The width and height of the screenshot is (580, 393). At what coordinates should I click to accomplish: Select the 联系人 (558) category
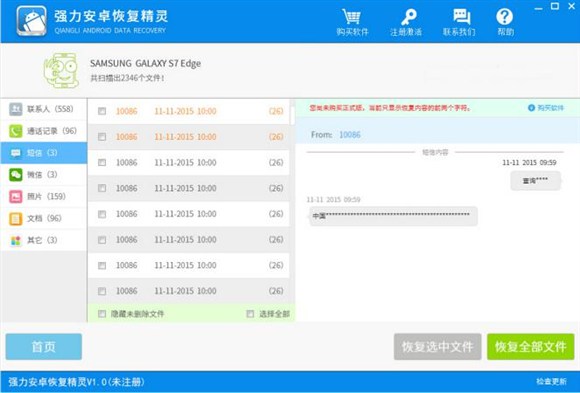44,109
